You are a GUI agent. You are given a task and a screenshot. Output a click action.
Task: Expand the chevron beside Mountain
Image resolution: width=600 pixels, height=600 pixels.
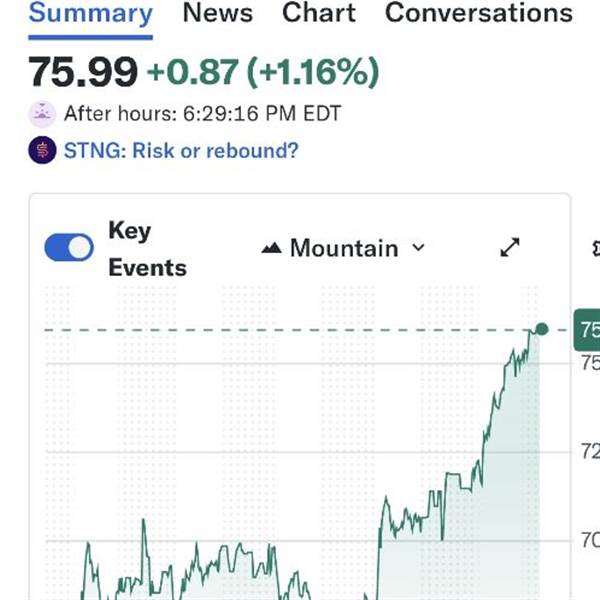[418, 248]
